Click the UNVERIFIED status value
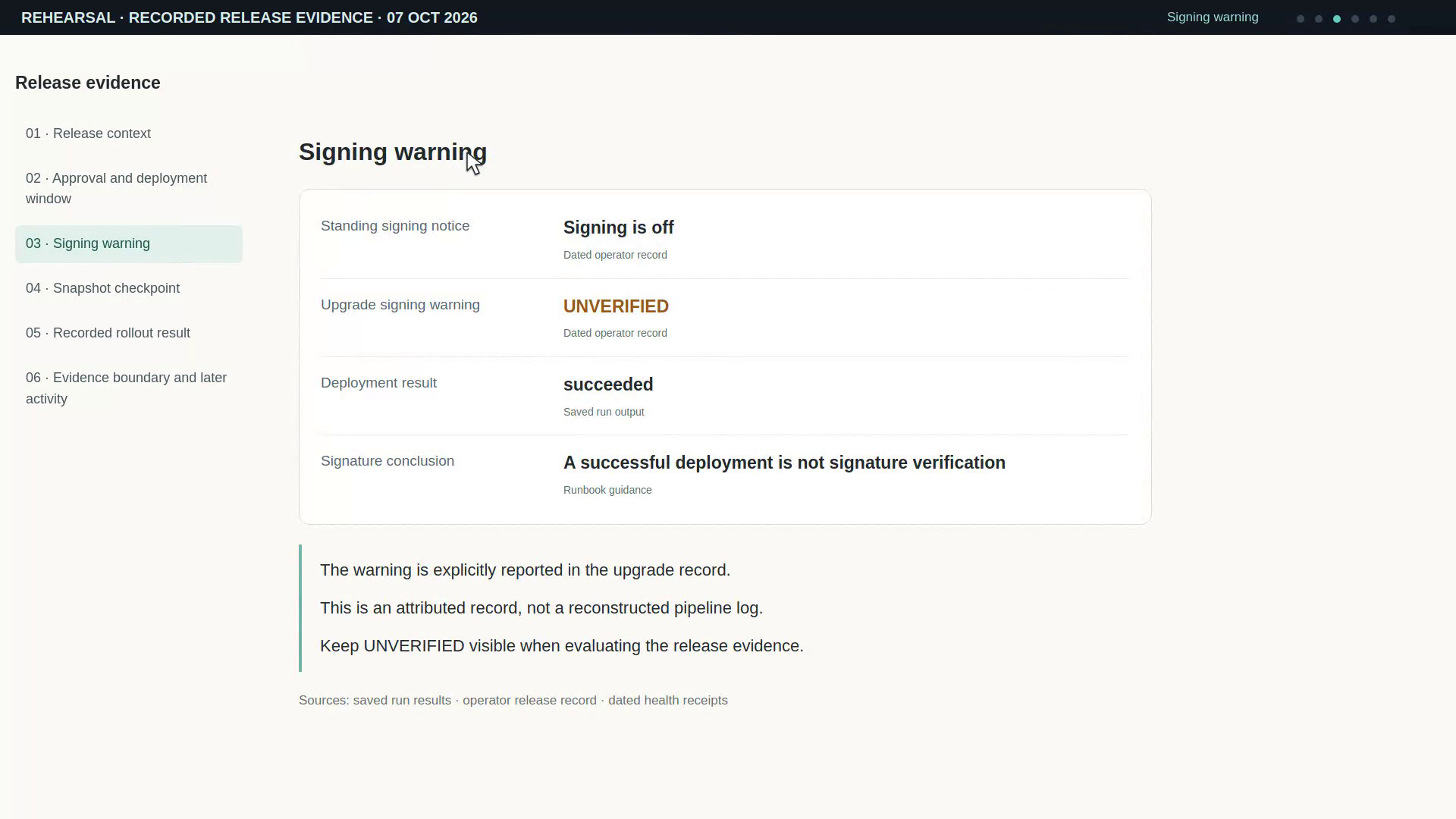 pos(616,306)
